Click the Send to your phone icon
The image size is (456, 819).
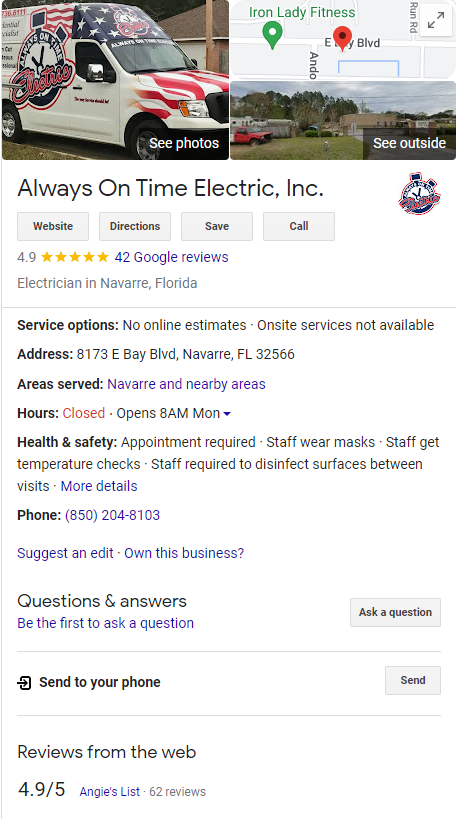point(25,682)
